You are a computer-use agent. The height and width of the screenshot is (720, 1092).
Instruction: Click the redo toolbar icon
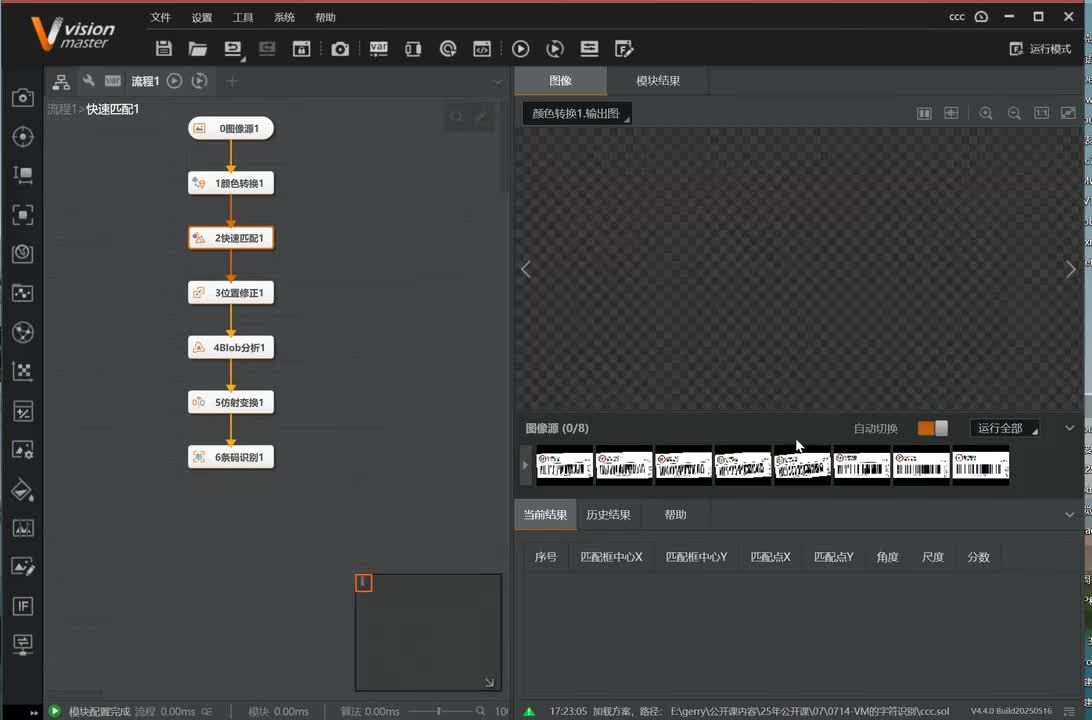point(267,49)
